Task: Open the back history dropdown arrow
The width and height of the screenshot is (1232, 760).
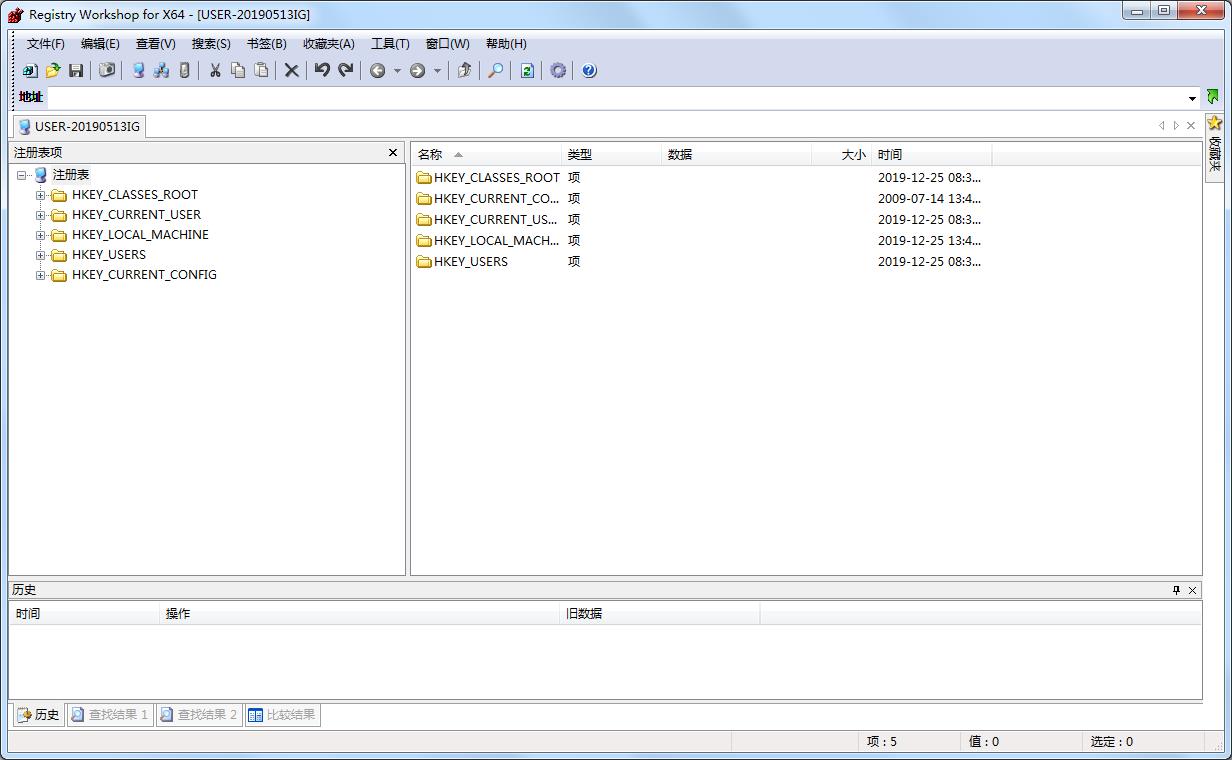Action: coord(397,71)
